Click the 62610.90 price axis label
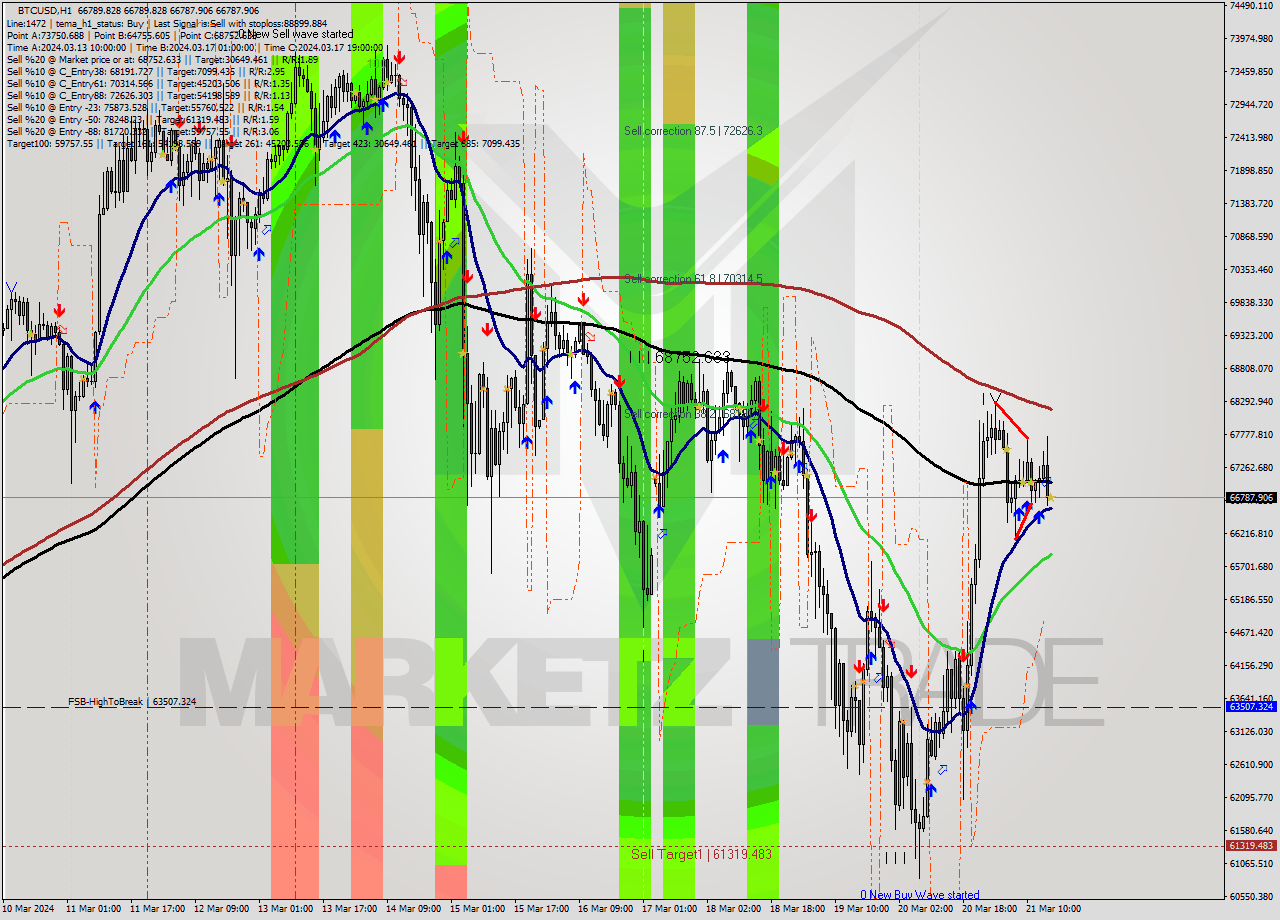The width and height of the screenshot is (1280, 920). click(1250, 764)
